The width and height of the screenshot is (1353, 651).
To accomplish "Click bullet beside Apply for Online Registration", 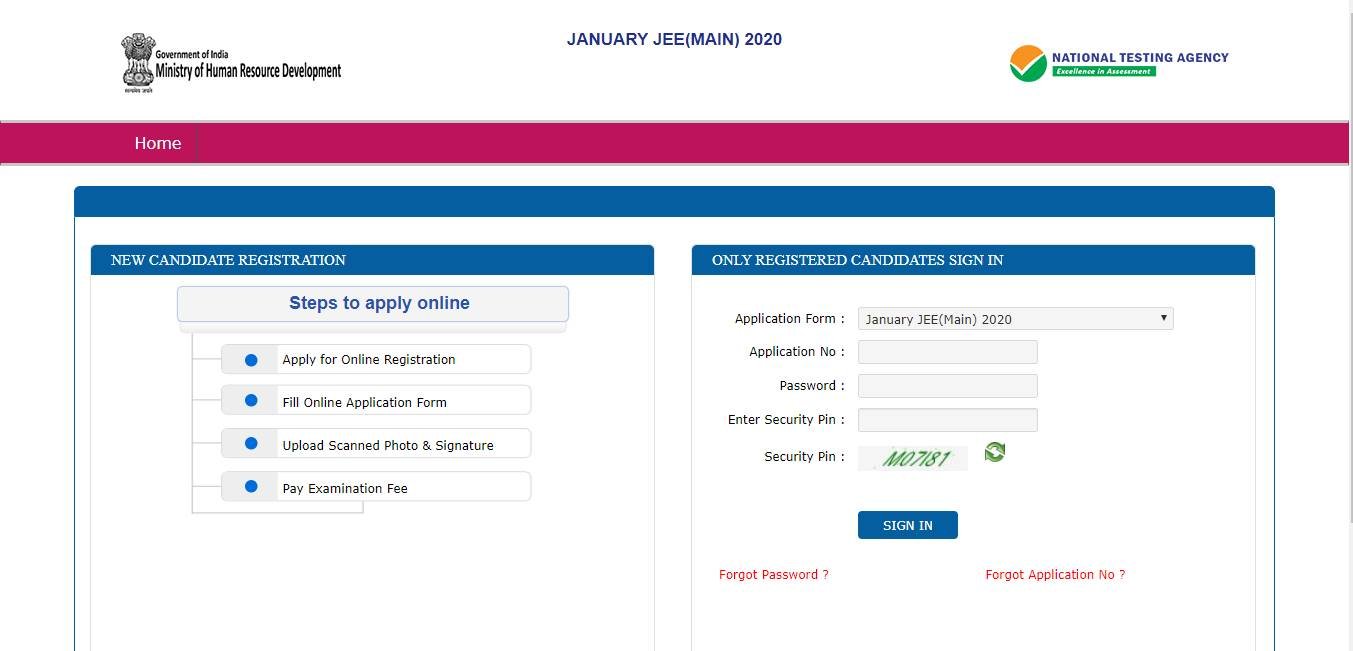I will tap(251, 360).
